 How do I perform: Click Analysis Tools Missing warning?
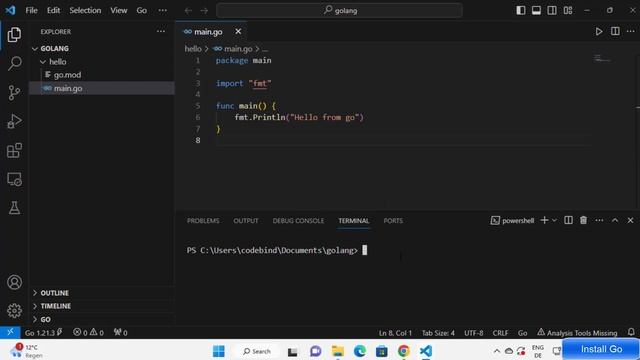coord(577,333)
